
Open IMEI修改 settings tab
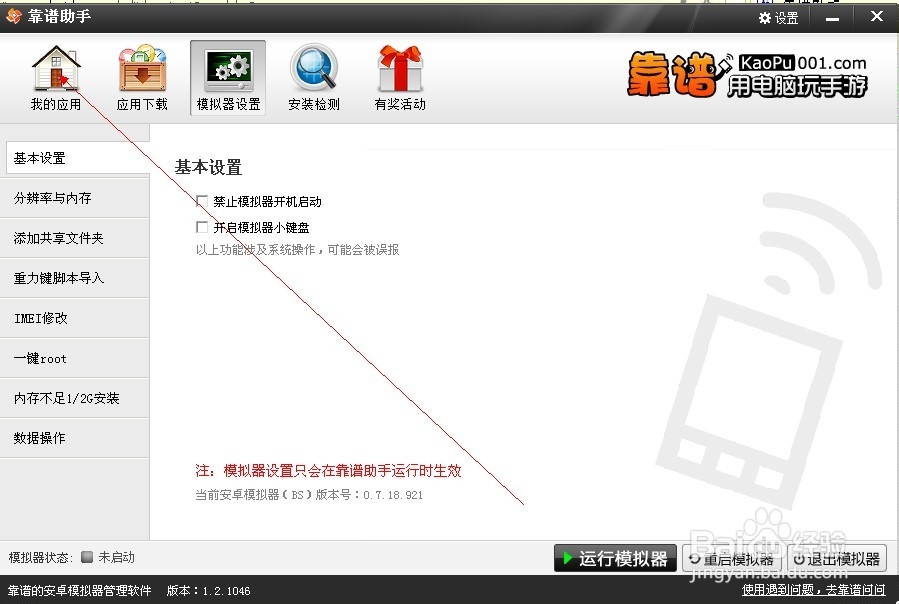click(75, 318)
